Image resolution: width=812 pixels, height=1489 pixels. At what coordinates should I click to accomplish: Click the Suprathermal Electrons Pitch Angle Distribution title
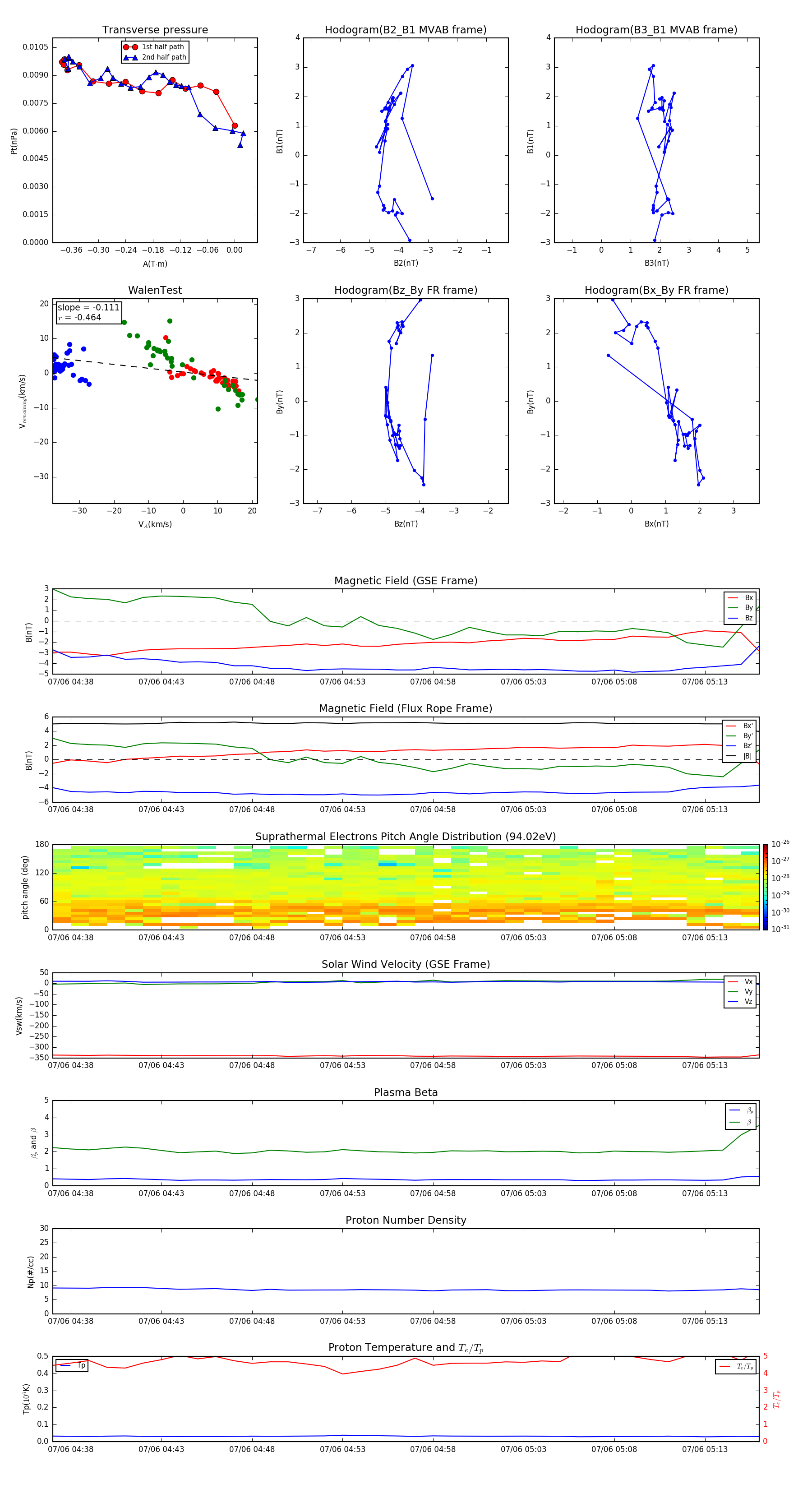[406, 837]
